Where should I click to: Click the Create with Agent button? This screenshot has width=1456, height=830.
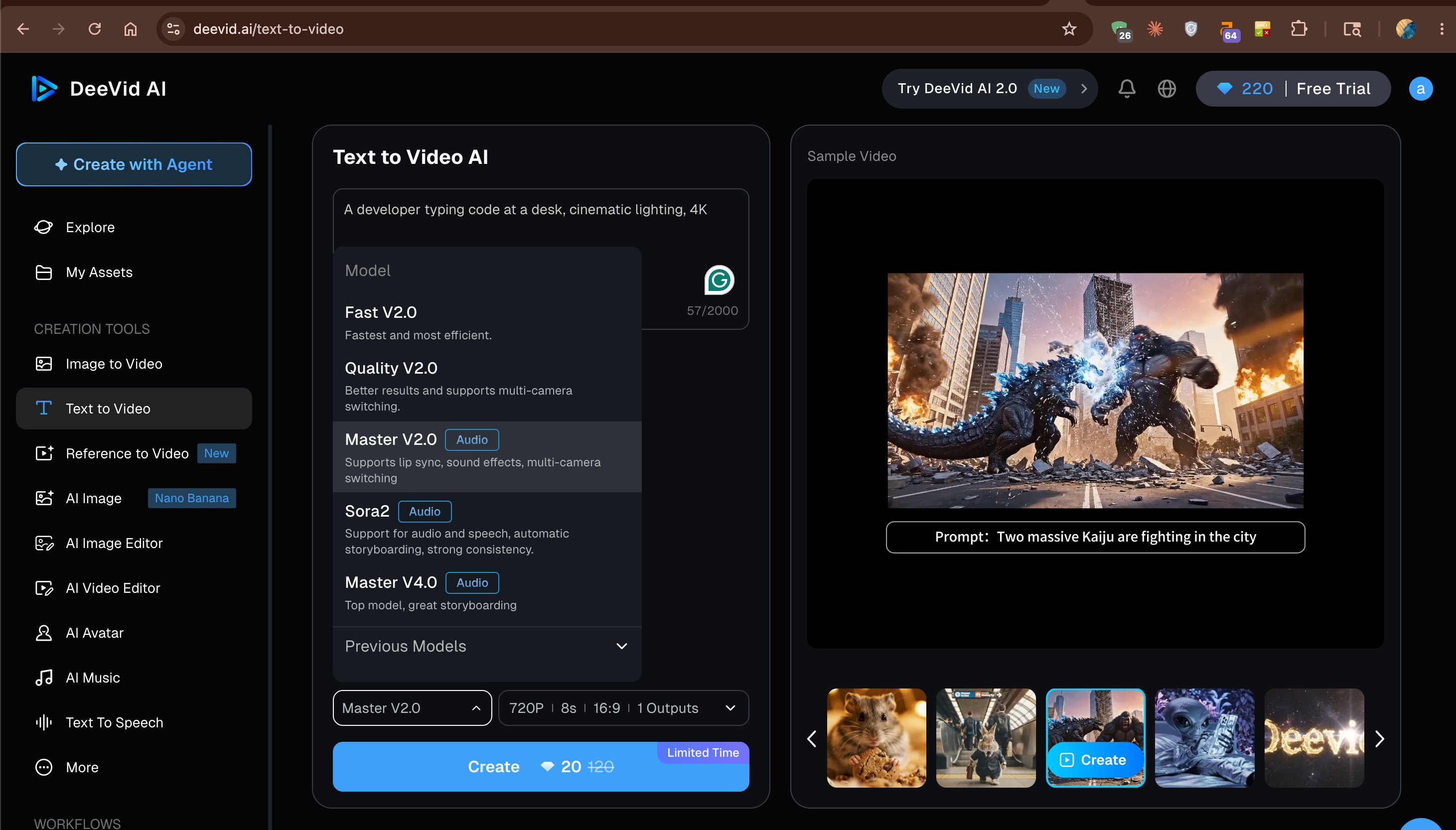click(x=134, y=164)
